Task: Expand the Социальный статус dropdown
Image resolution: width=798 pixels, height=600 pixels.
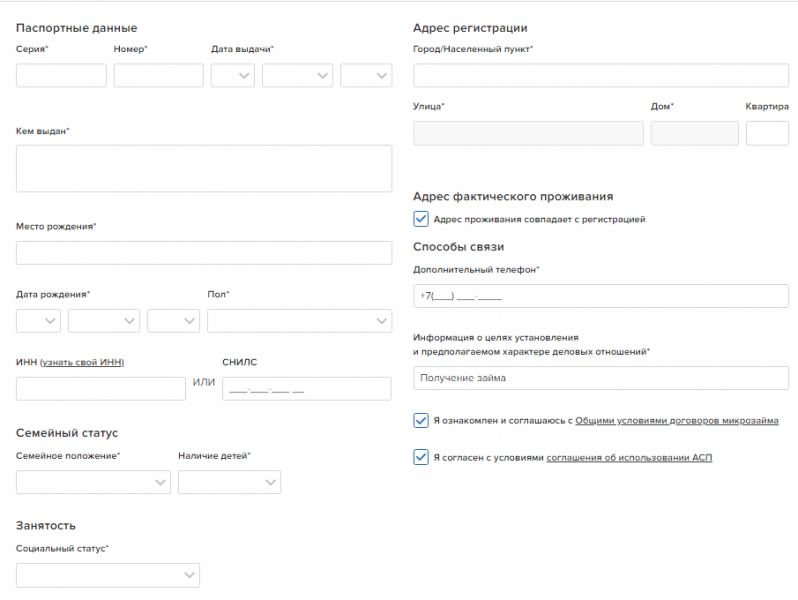Action: click(108, 575)
